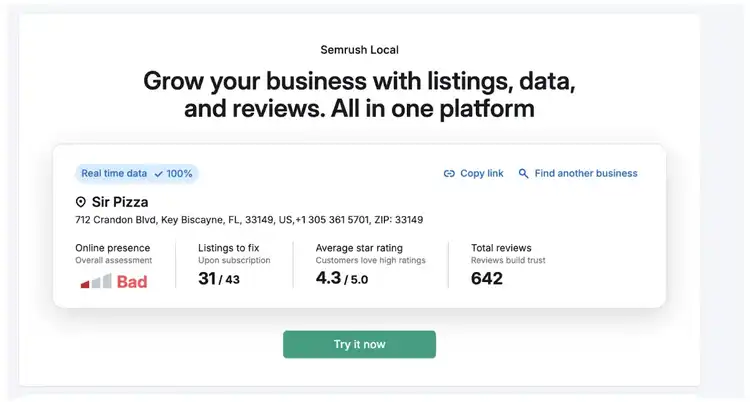Click the Bad online presence rating
The width and height of the screenshot is (750, 402).
[x=132, y=282]
